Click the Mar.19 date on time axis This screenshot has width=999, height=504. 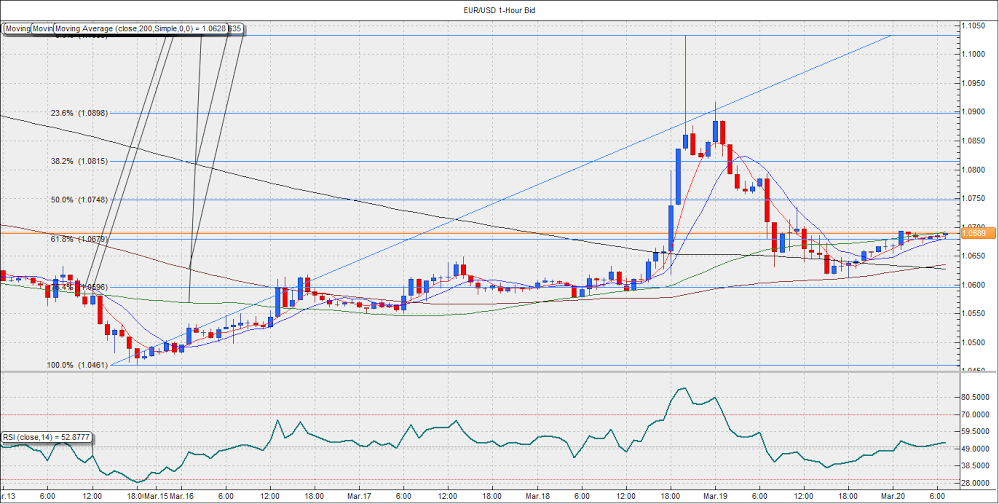pos(714,496)
